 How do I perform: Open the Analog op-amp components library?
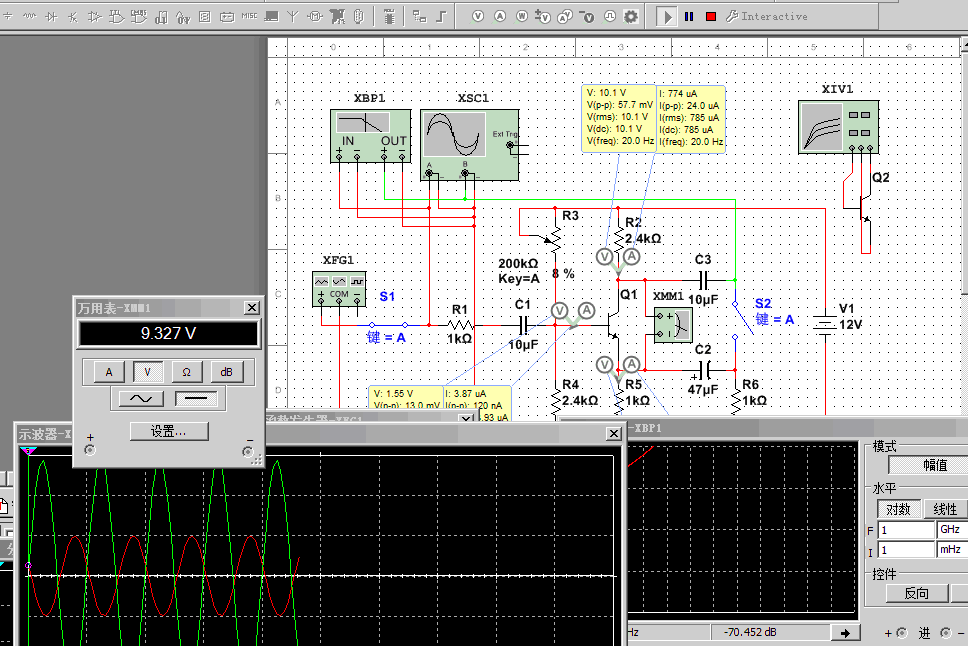[94, 17]
